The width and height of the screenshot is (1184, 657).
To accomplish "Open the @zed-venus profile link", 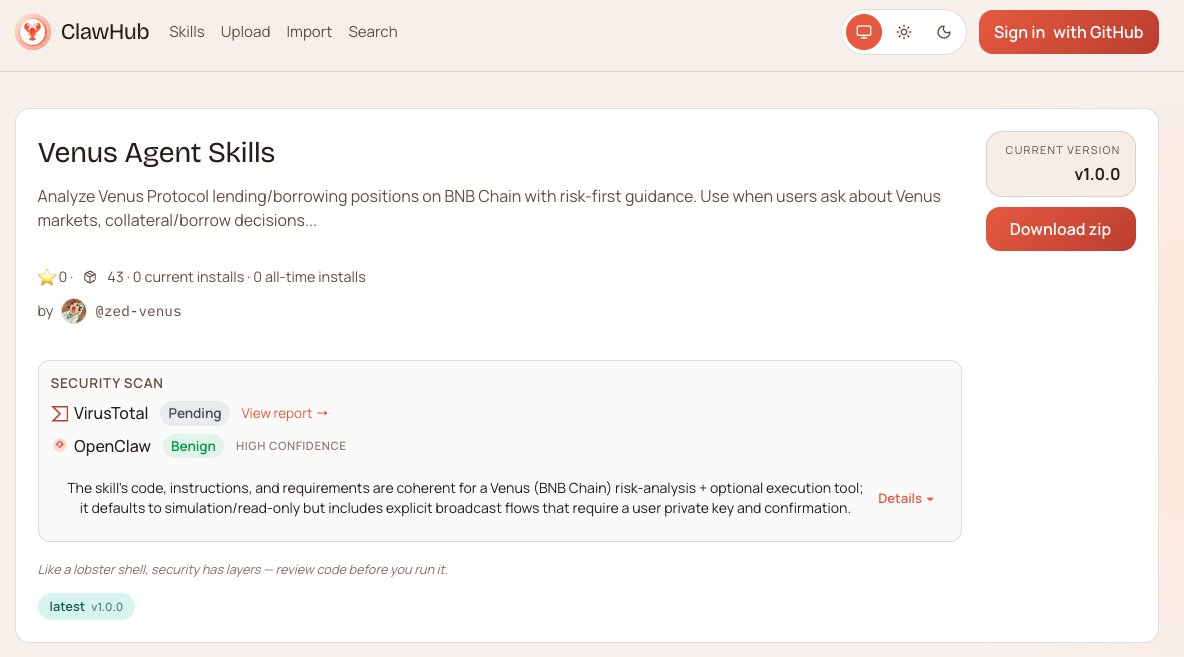I will pos(138,311).
